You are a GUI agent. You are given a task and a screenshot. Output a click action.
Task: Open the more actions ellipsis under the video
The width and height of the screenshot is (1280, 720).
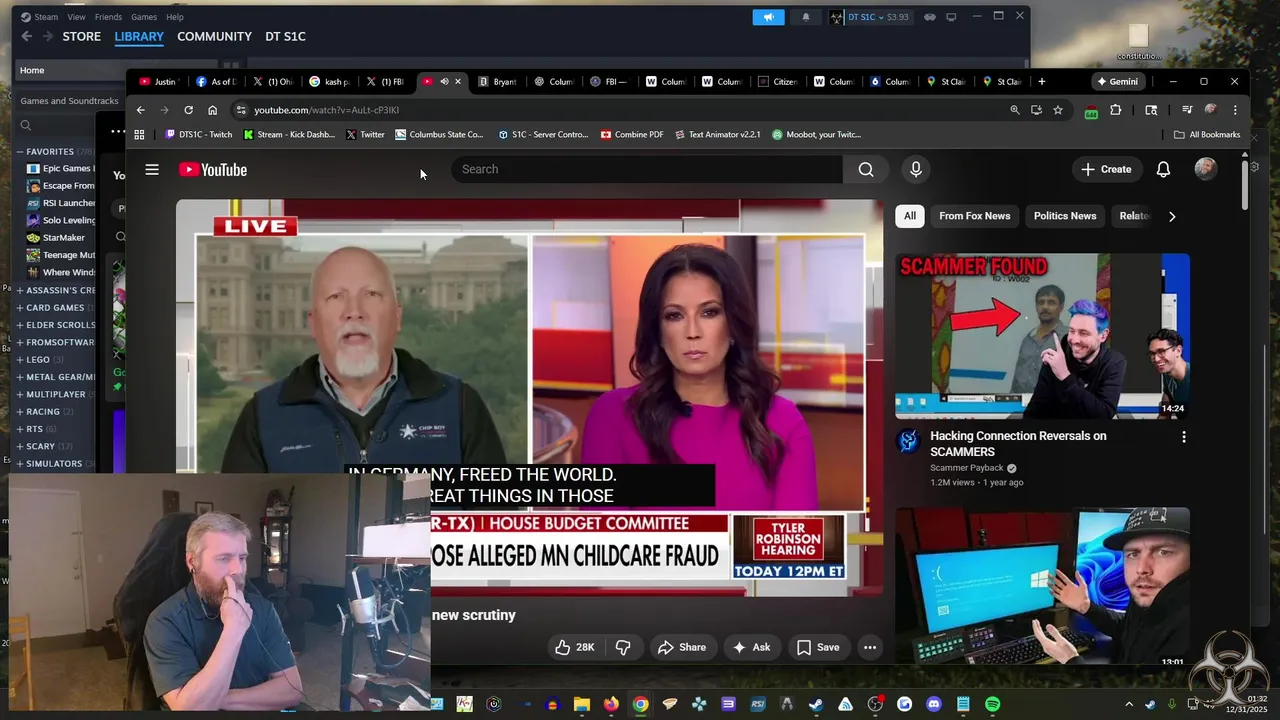tap(870, 647)
